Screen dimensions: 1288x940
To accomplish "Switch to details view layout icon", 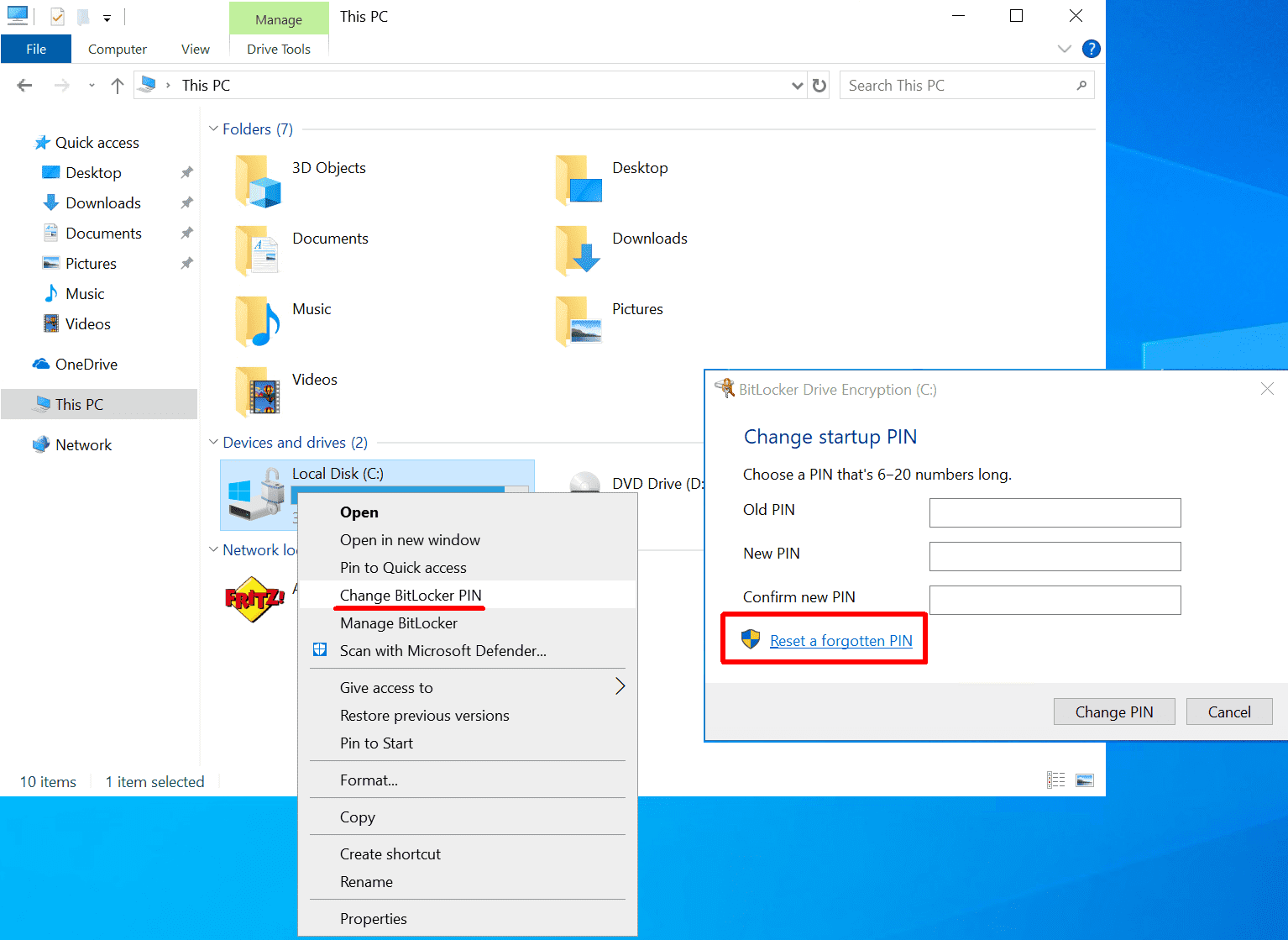I will pos(1056,780).
